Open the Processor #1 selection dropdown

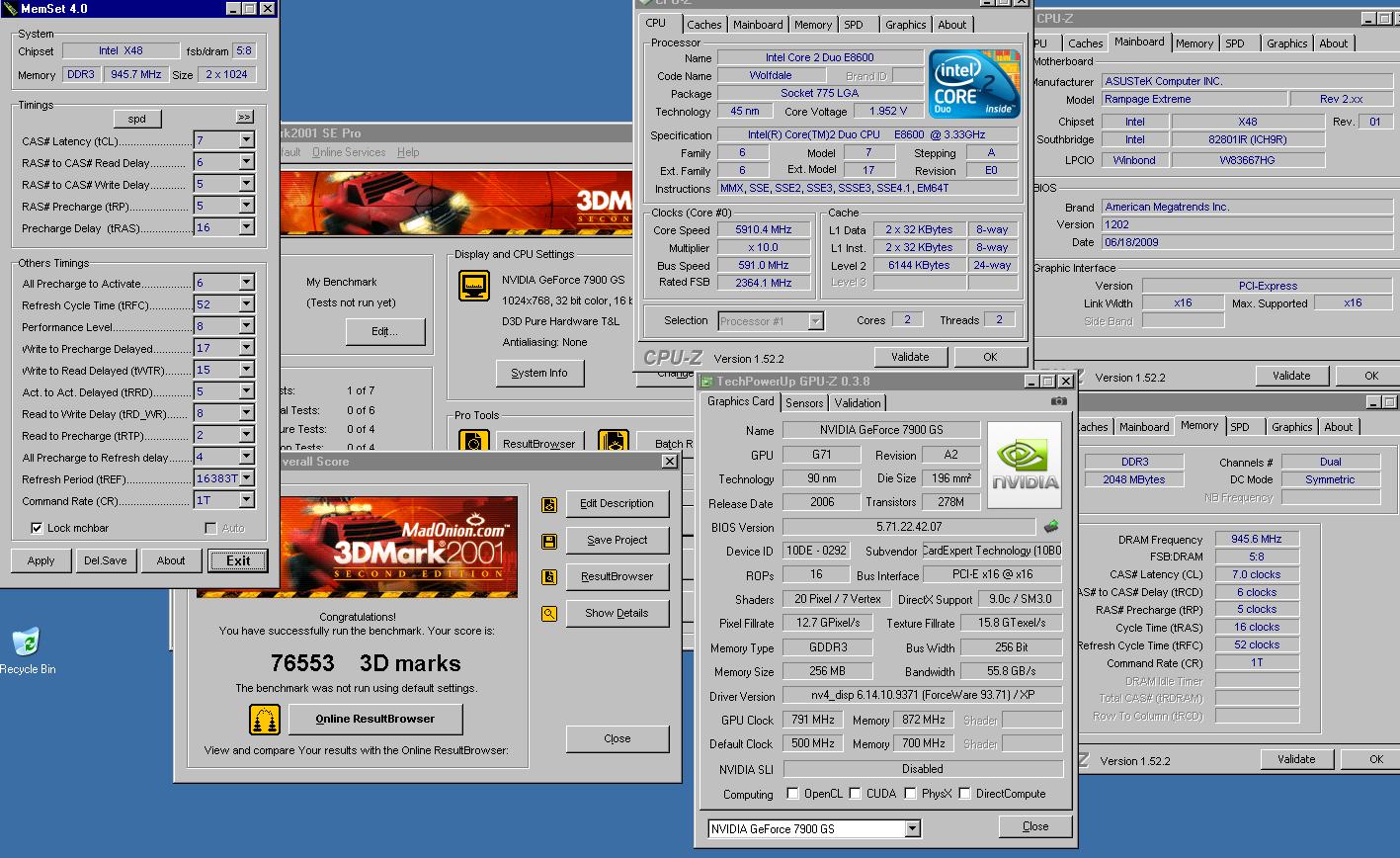click(x=815, y=320)
